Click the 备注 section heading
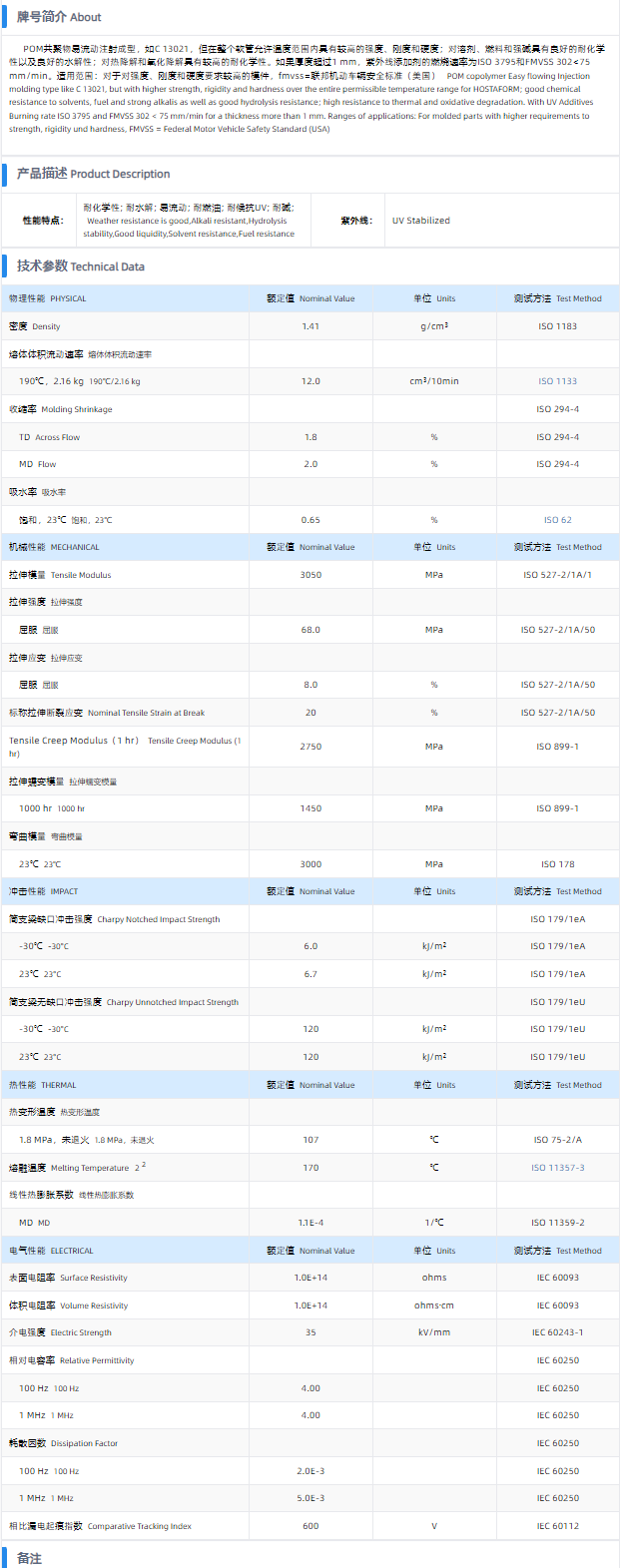This screenshot has height=1568, width=620. click(29, 1558)
